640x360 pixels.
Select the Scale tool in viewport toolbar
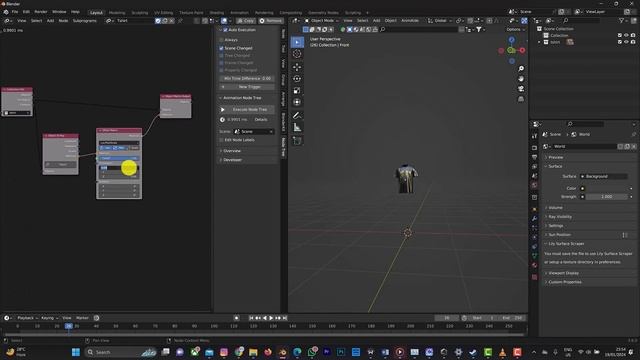297,90
